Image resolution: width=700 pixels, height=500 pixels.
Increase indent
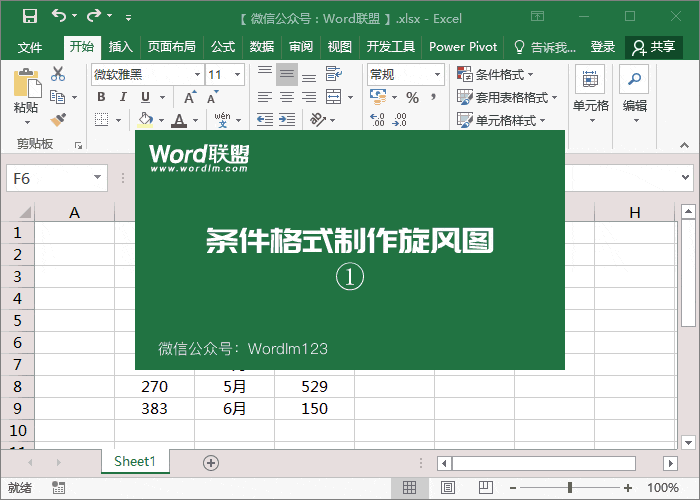(287, 120)
